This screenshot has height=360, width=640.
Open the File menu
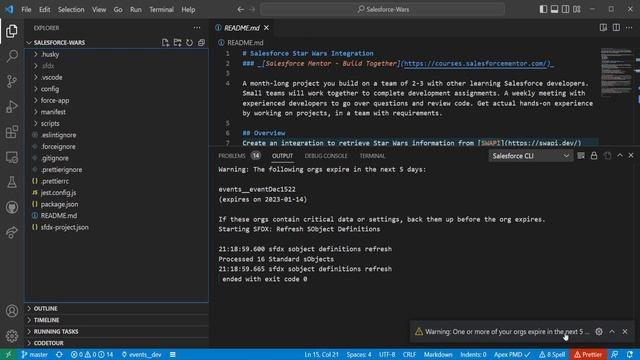[x=26, y=9]
